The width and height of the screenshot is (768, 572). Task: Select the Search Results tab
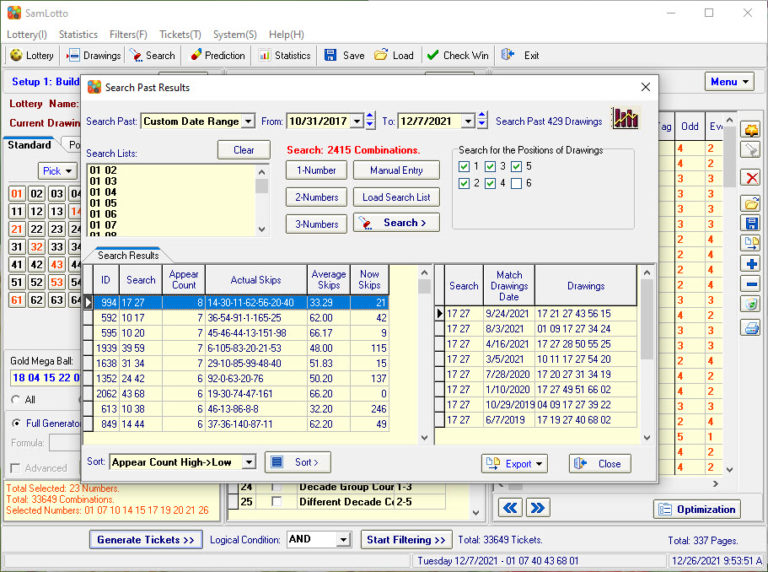[127, 255]
